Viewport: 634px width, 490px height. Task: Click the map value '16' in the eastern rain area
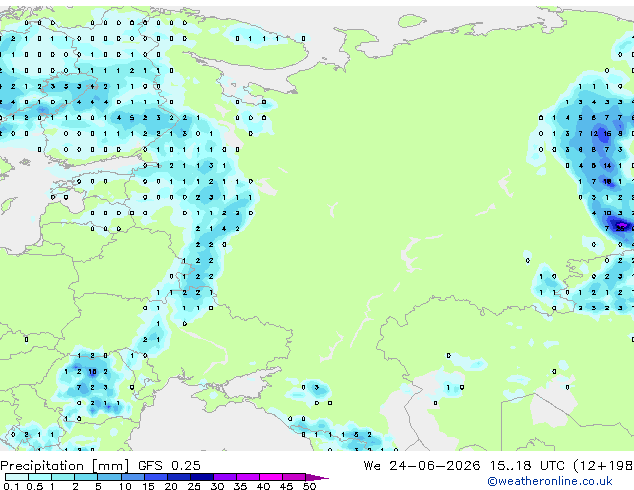tap(607, 133)
